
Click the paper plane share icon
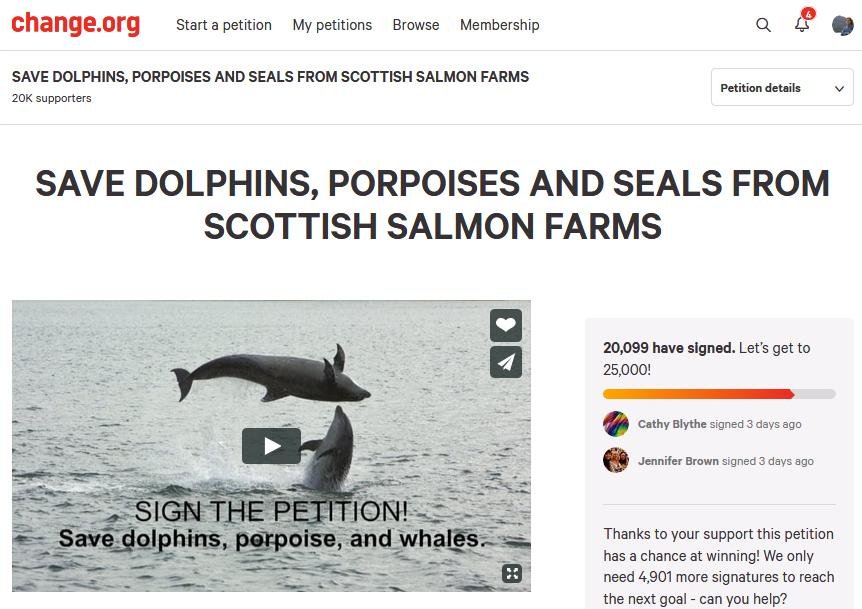pyautogui.click(x=506, y=362)
